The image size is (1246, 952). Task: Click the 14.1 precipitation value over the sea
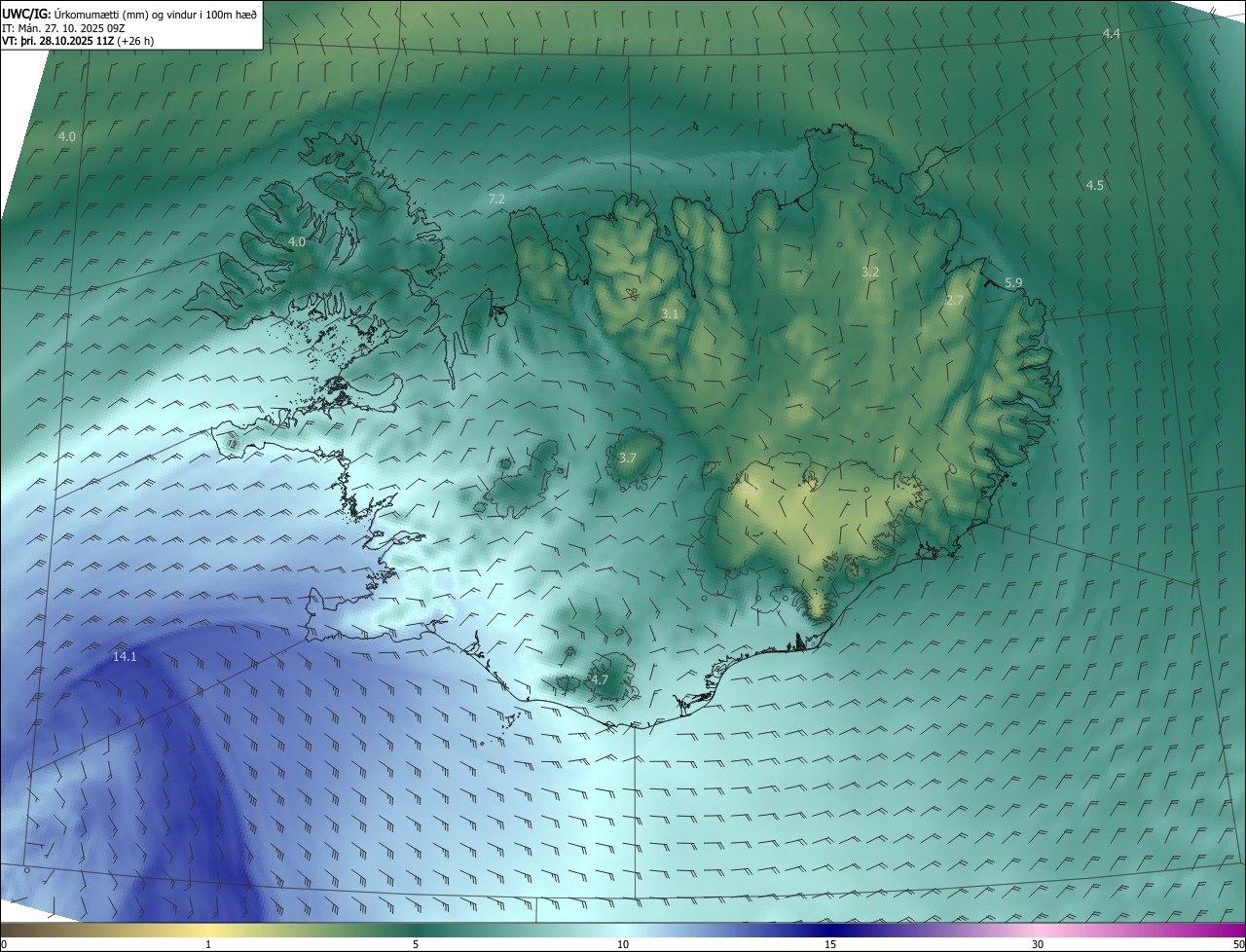pyautogui.click(x=125, y=657)
